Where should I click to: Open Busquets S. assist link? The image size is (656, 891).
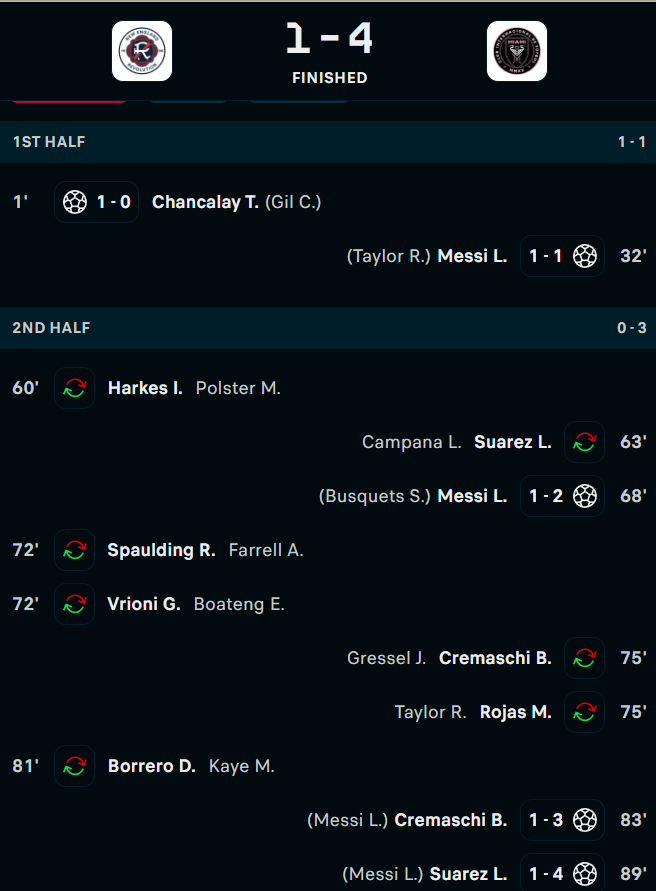[375, 496]
